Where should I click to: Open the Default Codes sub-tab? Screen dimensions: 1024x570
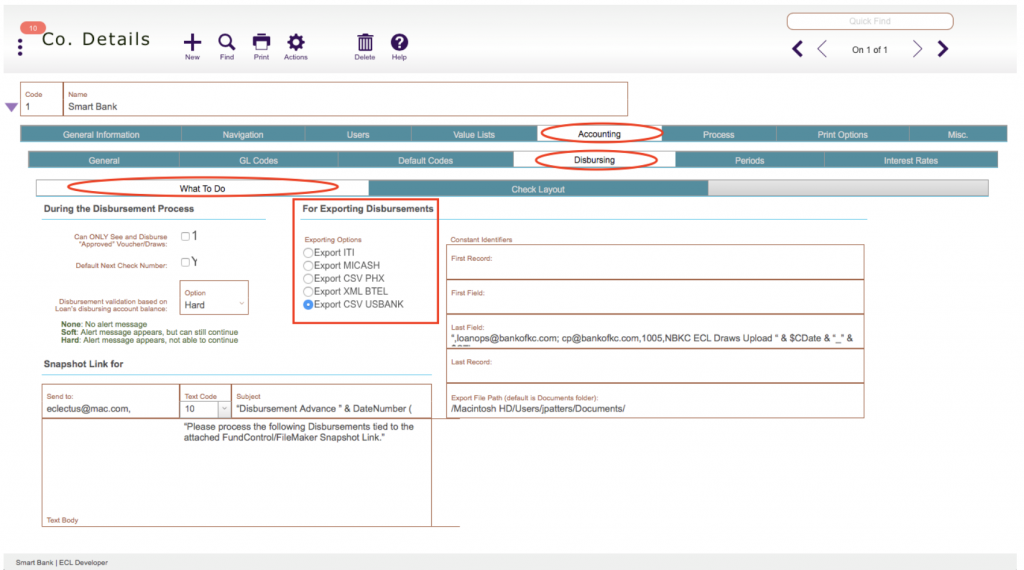426,160
